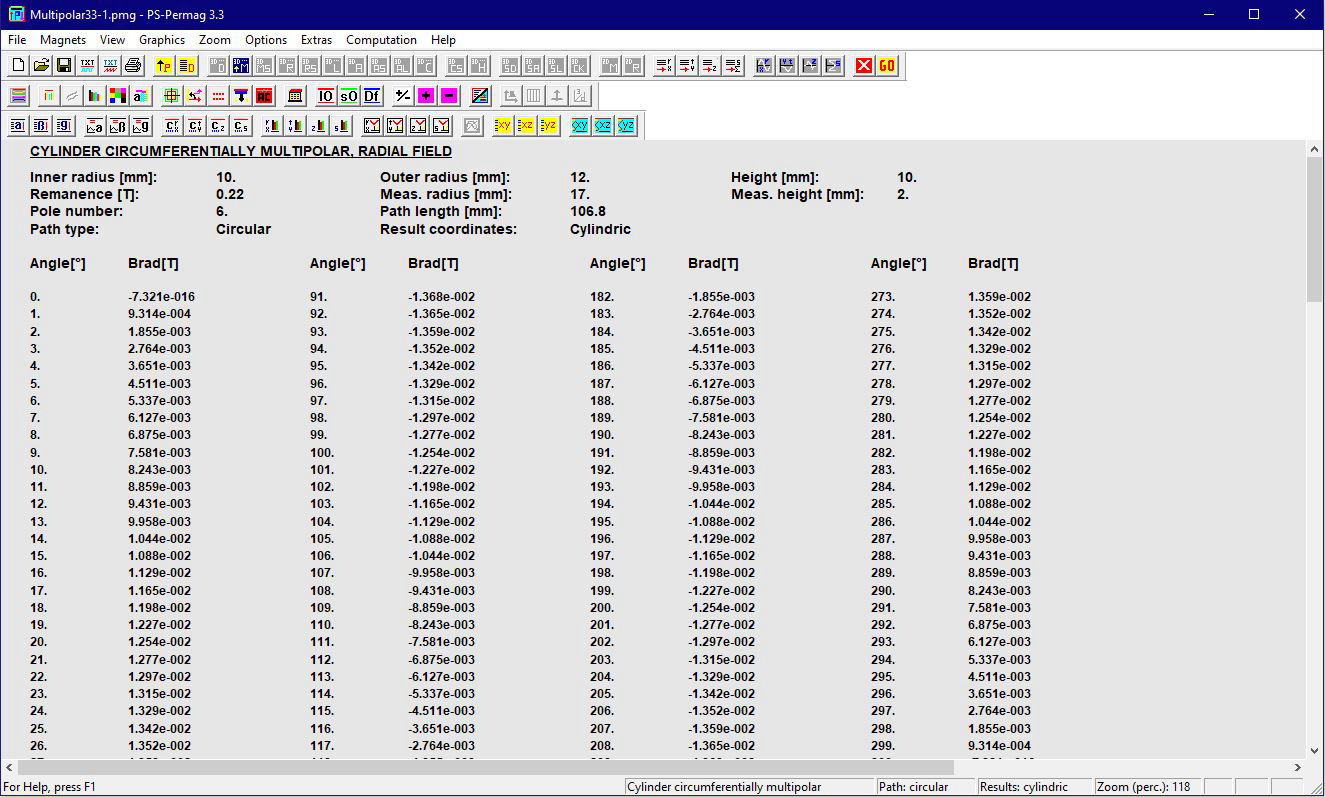1325x797 pixels.
Task: Select the yellow xy plane icon
Action: (x=503, y=126)
